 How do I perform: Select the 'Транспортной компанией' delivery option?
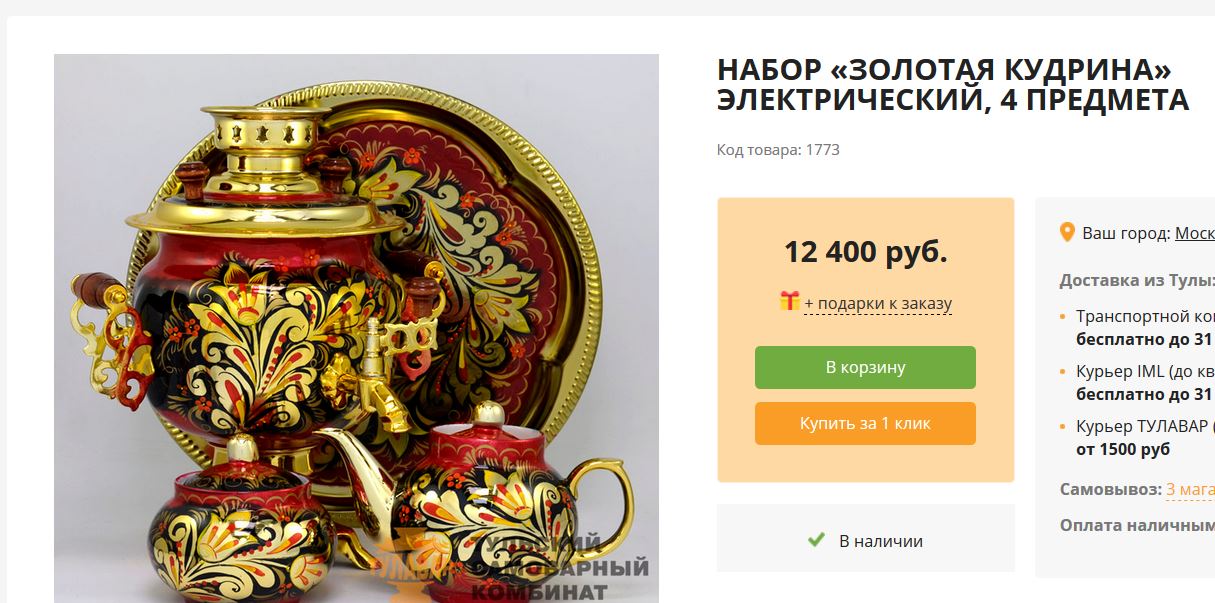1145,326
